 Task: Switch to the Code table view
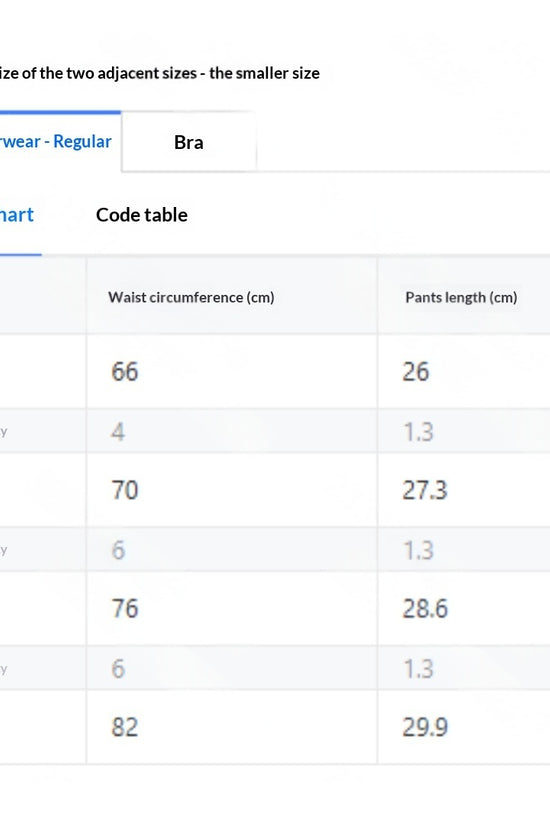[142, 215]
